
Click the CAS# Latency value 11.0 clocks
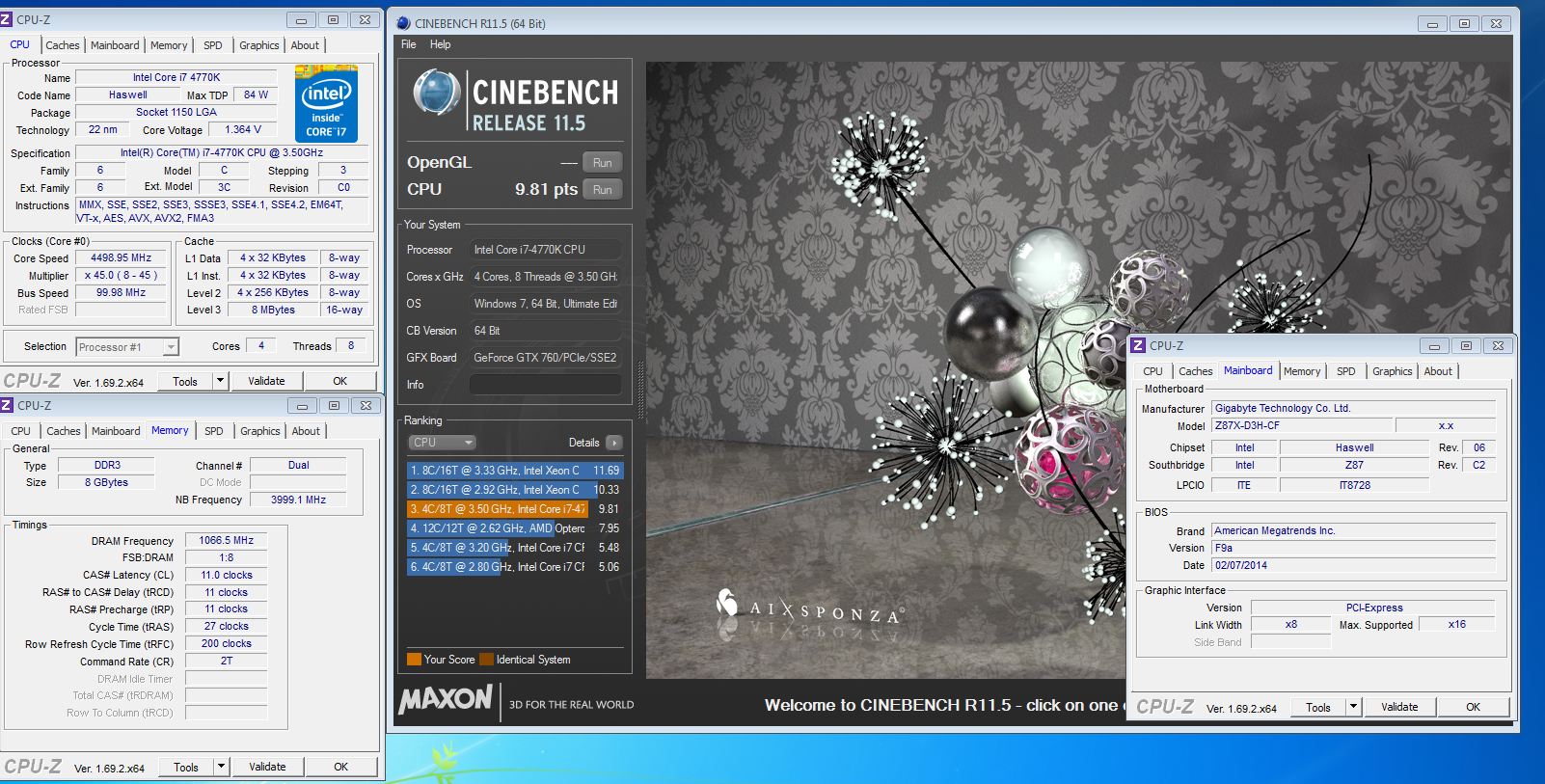click(x=226, y=576)
